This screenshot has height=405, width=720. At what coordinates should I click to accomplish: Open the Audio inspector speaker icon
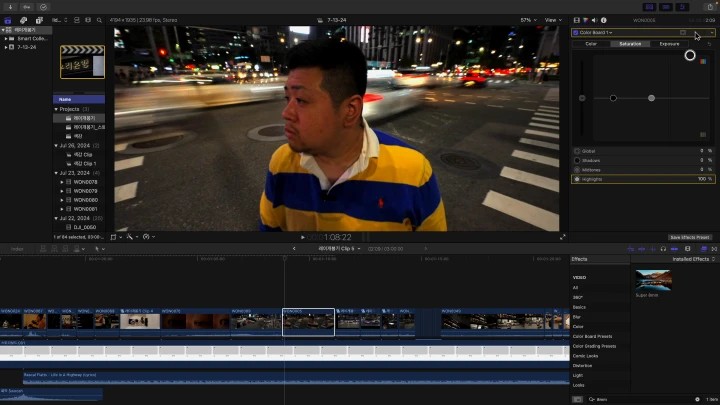pos(594,20)
